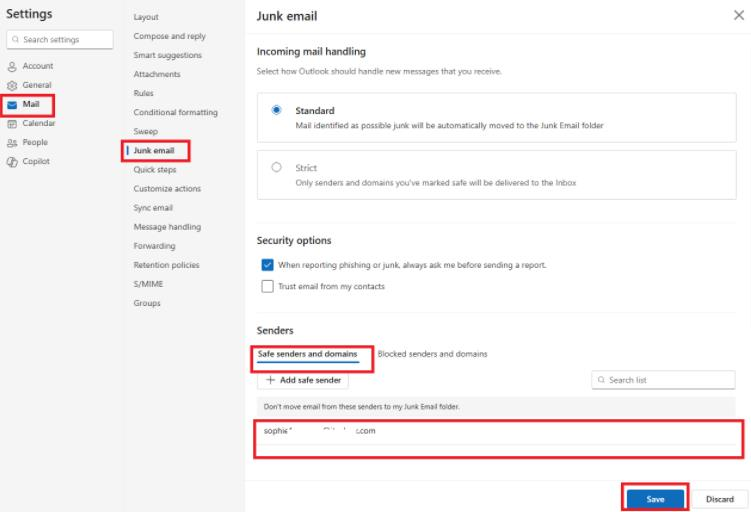Click the Account person icon
The image size is (751, 512).
(12, 67)
